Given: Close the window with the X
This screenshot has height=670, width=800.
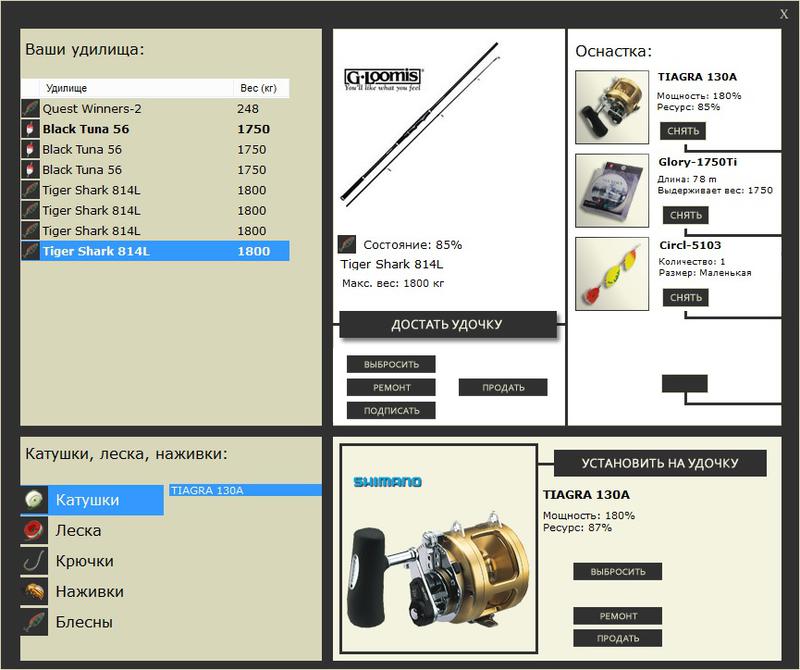Looking at the screenshot, I should [784, 14].
